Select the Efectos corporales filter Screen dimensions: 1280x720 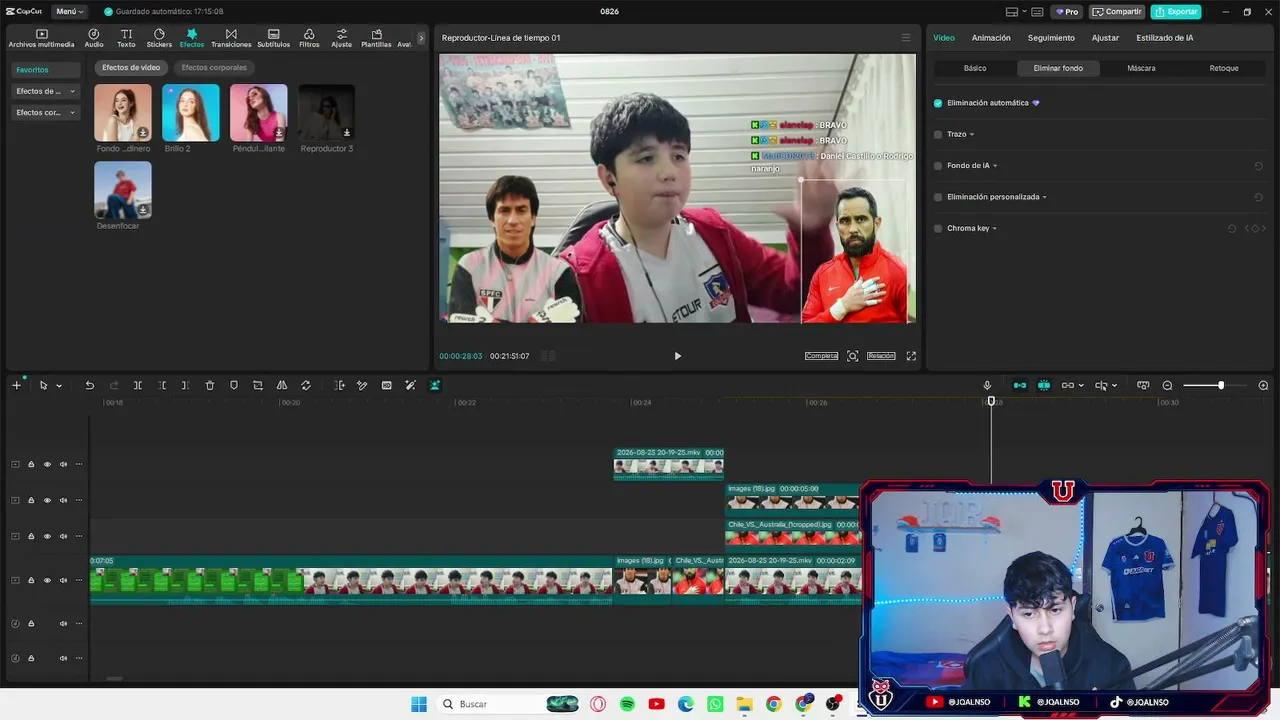point(214,68)
